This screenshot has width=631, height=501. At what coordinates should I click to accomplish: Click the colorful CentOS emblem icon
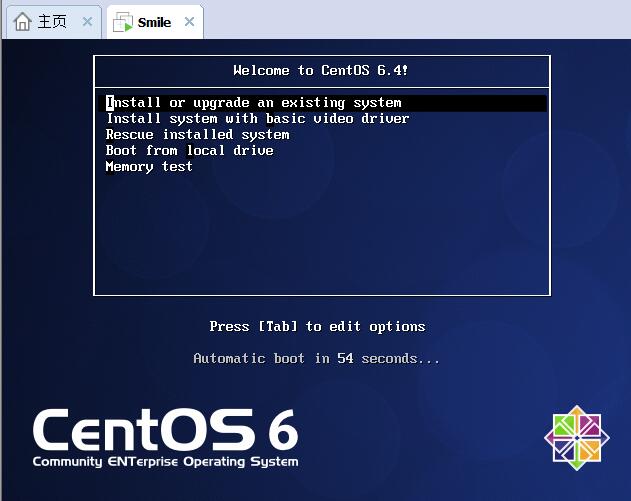(577, 438)
